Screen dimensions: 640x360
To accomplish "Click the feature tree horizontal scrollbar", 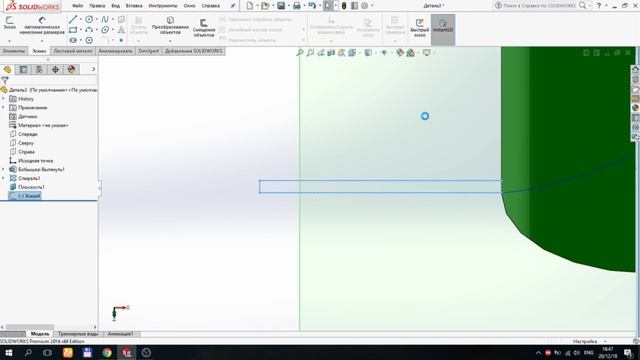I will tap(29, 327).
